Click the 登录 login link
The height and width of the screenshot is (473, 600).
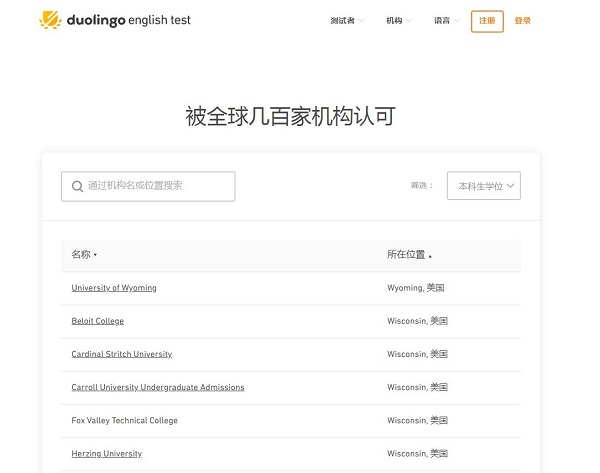point(523,21)
